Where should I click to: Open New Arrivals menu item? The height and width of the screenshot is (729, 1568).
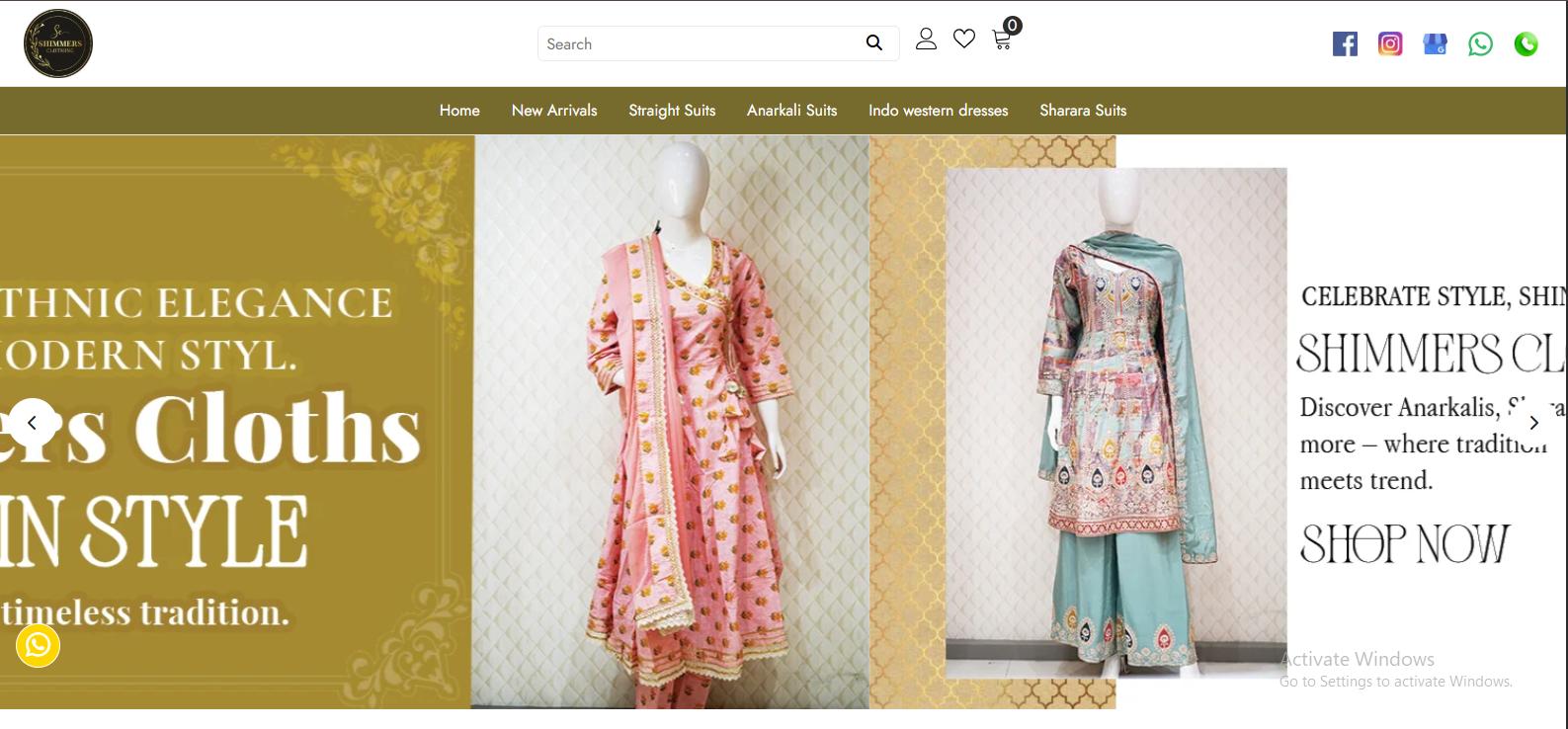click(554, 111)
